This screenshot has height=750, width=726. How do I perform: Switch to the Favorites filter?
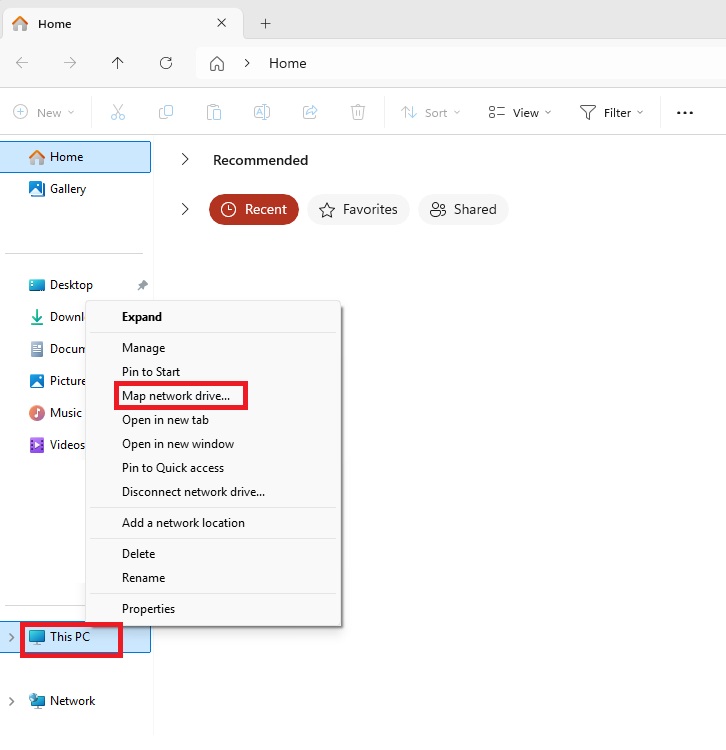pos(359,210)
